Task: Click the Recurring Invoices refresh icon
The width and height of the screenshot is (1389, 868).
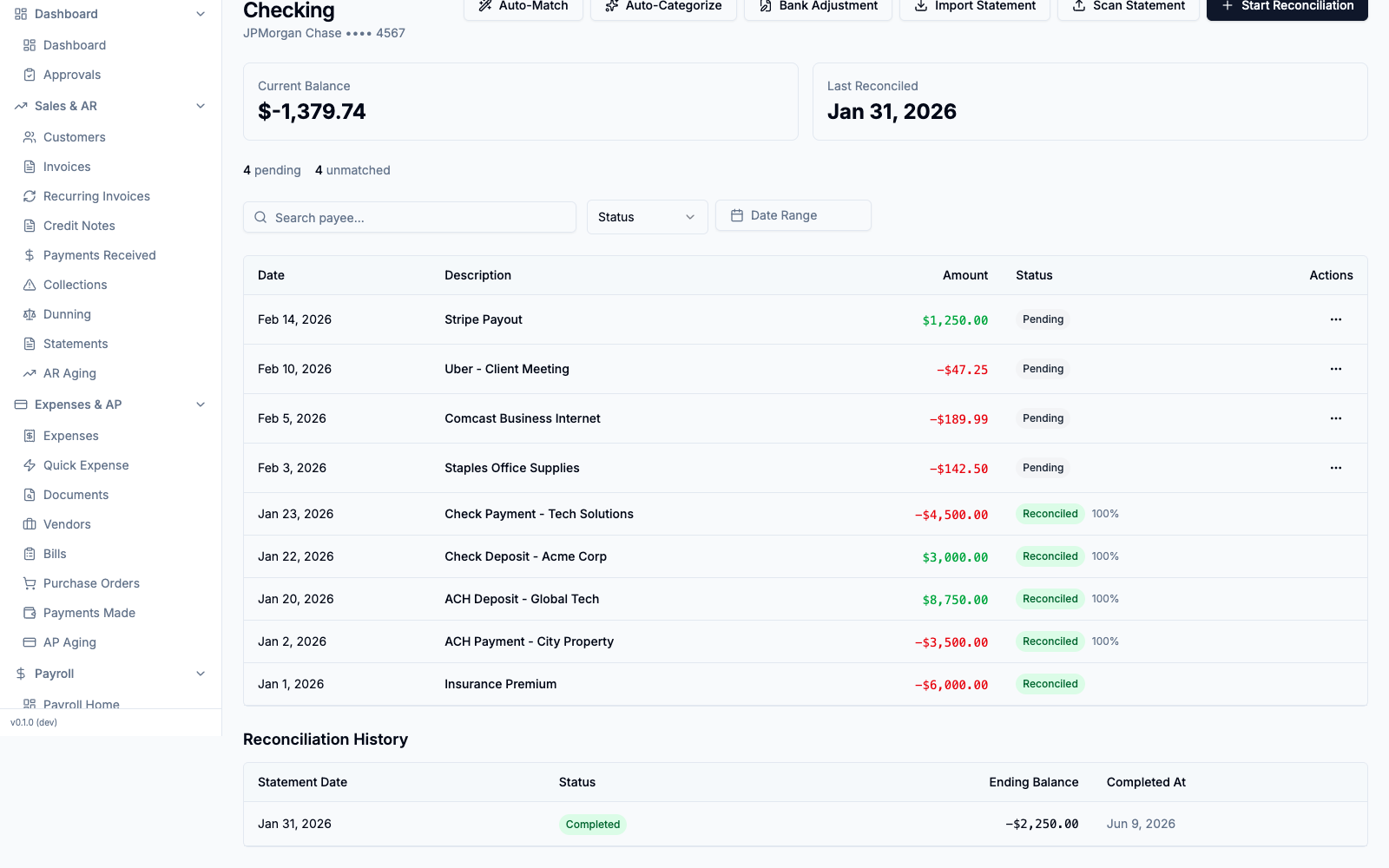Action: 30,196
